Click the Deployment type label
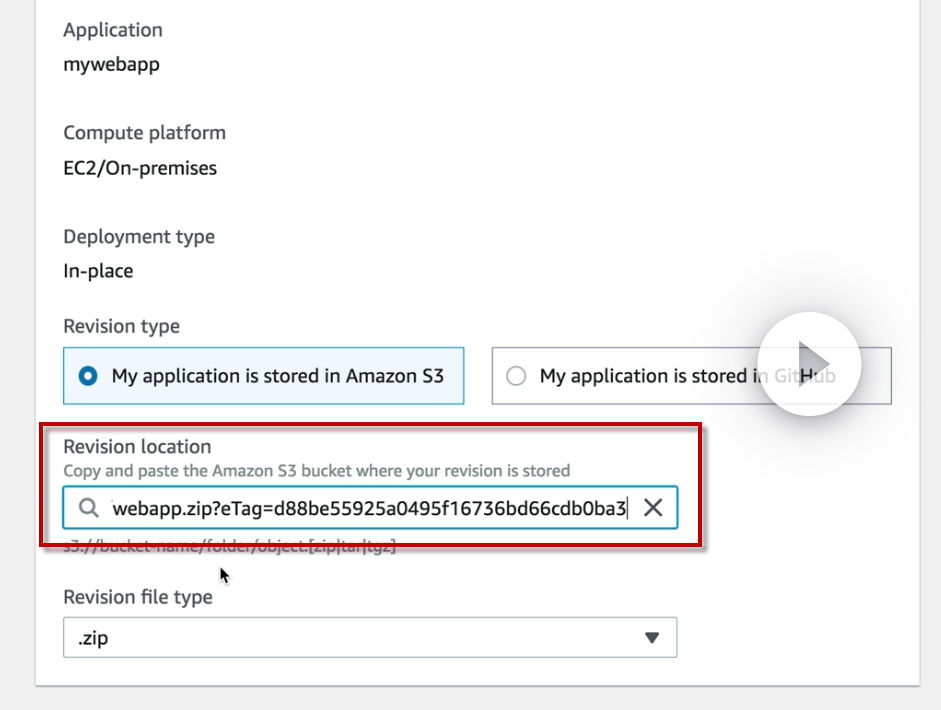This screenshot has width=941, height=710. point(139,237)
